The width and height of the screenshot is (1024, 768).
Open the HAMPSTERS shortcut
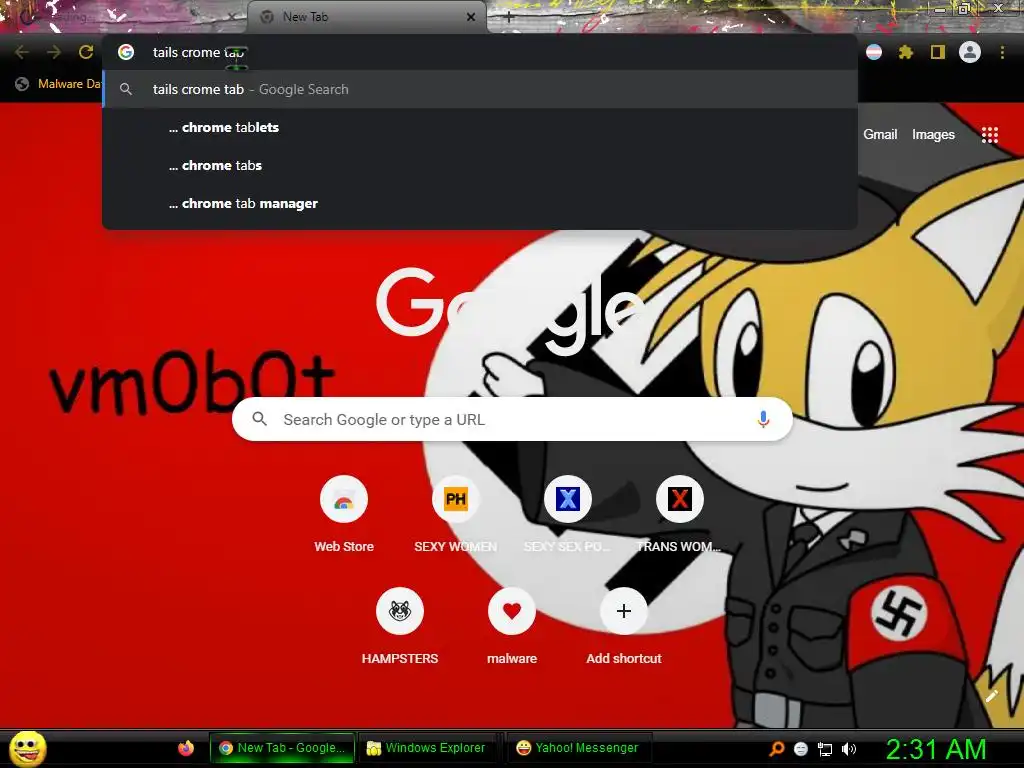[400, 628]
